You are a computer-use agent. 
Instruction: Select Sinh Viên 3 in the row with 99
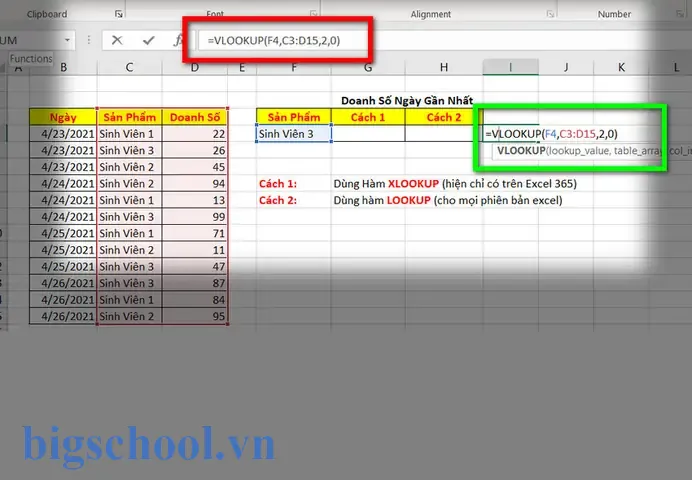point(129,217)
